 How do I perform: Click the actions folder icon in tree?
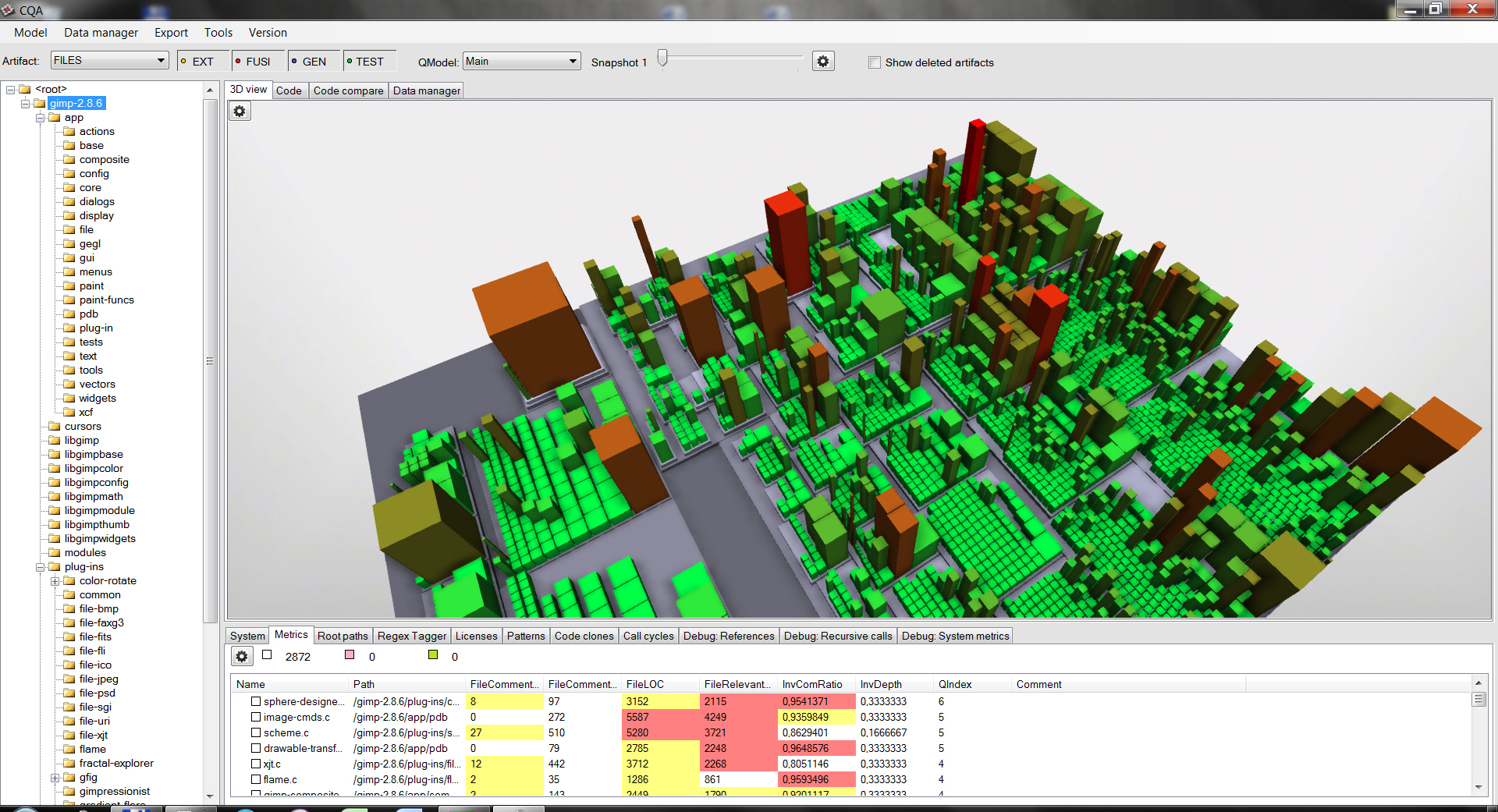click(x=69, y=132)
